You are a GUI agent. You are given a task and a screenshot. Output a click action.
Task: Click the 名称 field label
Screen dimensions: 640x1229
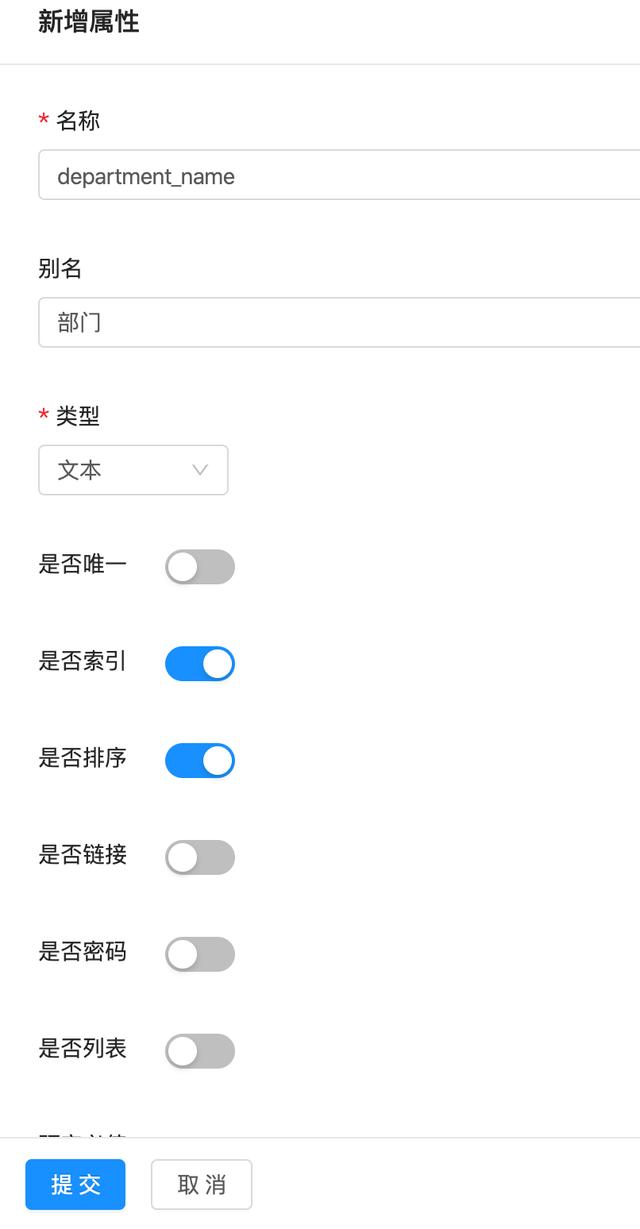[x=78, y=121]
